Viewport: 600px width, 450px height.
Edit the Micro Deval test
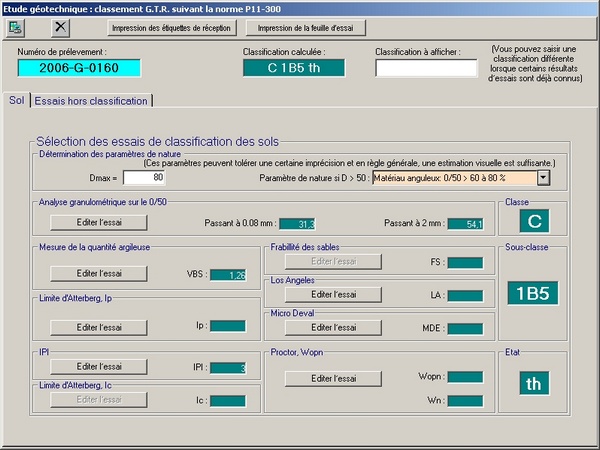coord(334,327)
